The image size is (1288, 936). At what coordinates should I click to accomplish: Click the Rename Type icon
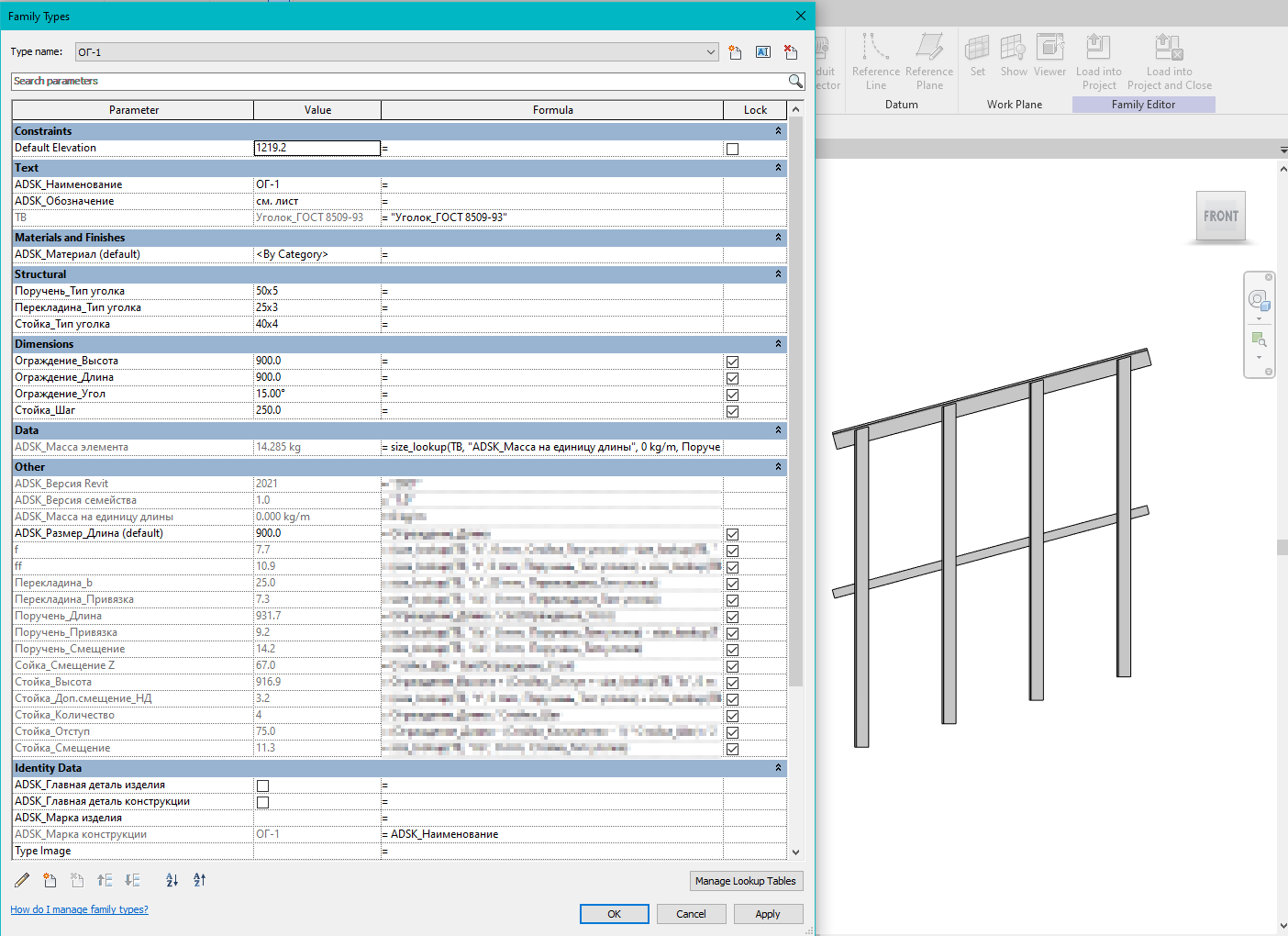tap(763, 52)
